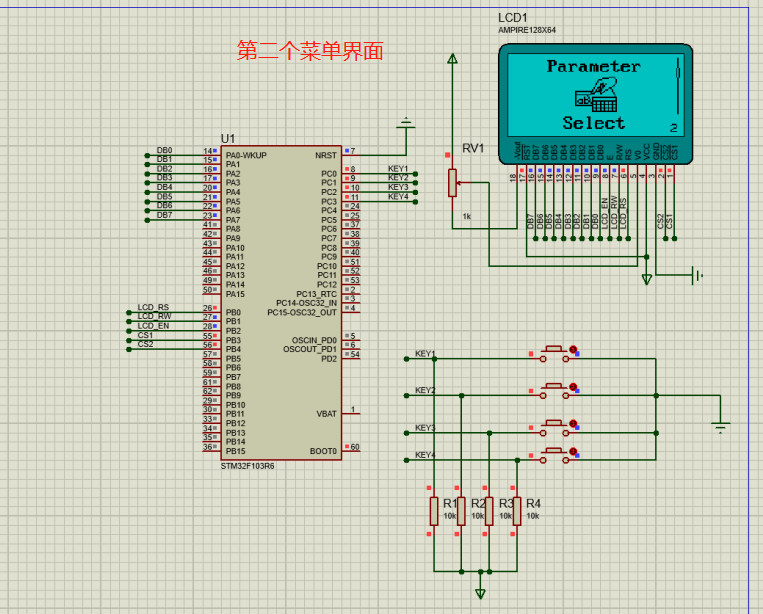Select the power terminal below the resistors
Image resolution: width=763 pixels, height=614 pixels.
480,593
